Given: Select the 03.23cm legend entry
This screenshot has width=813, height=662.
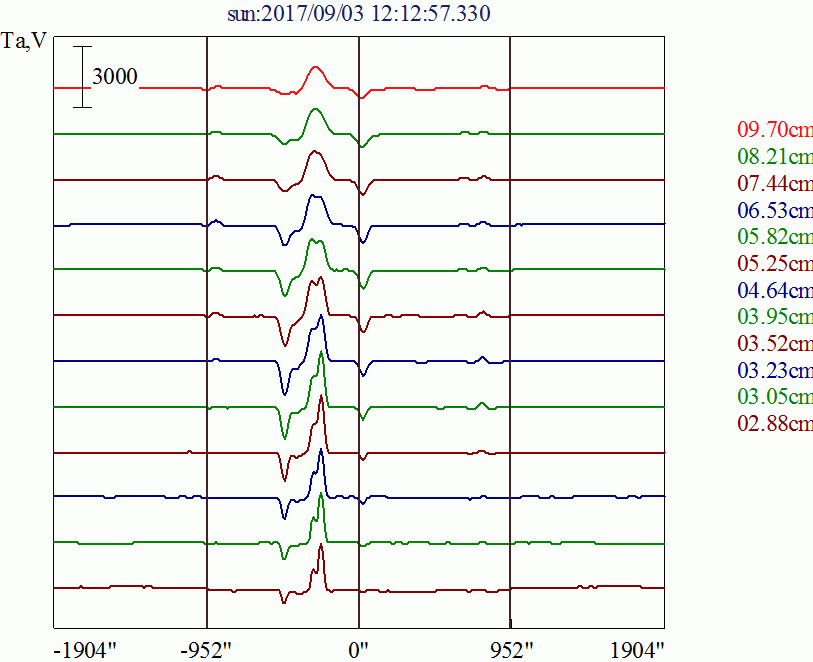Looking at the screenshot, I should [775, 370].
